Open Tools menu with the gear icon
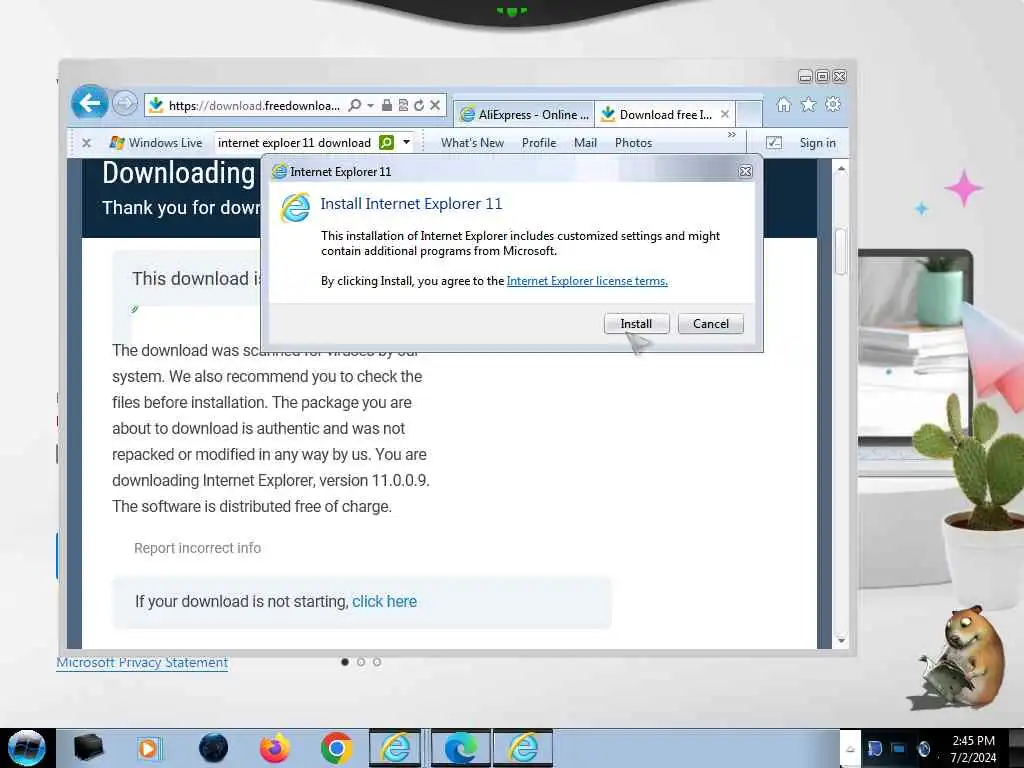The height and width of the screenshot is (768, 1024). 833,104
